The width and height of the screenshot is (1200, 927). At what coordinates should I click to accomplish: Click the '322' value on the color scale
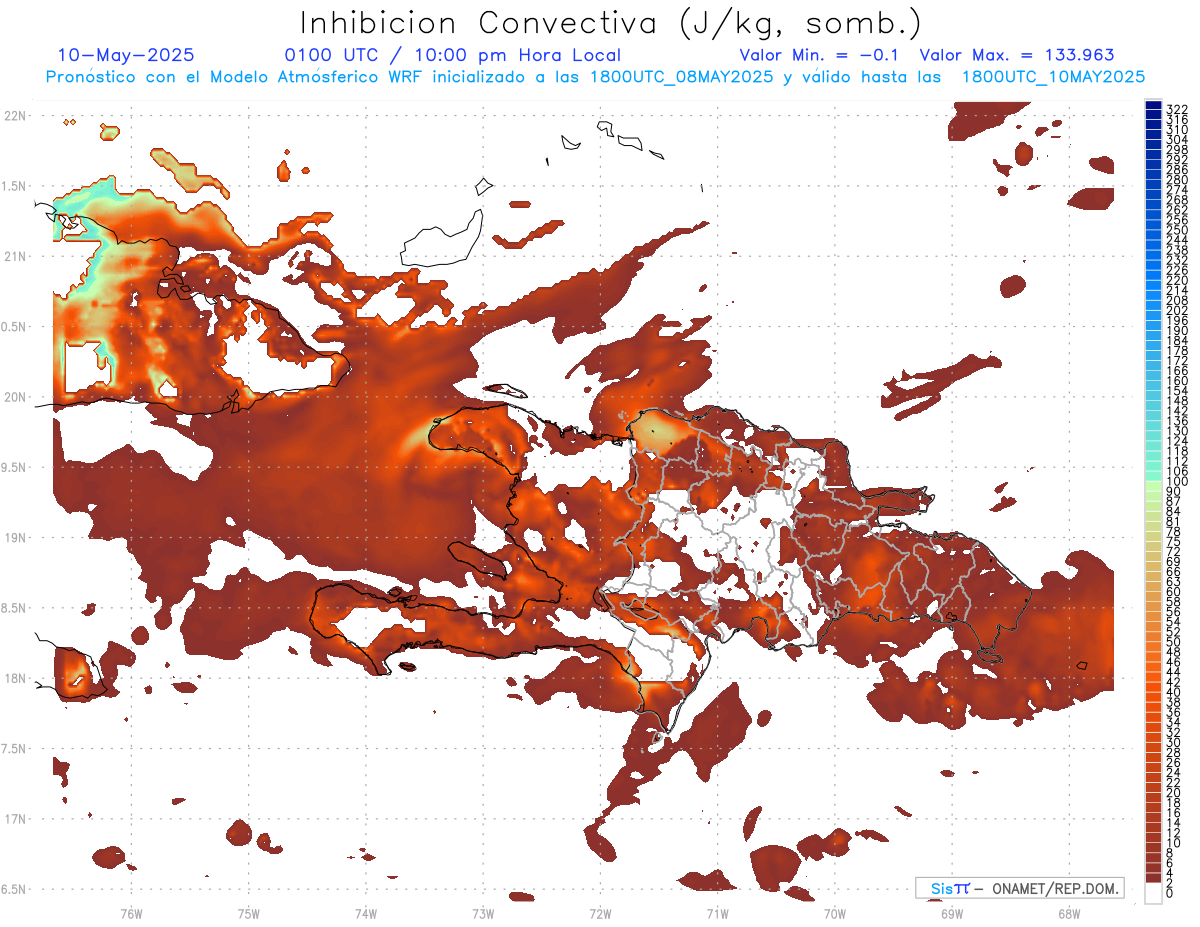coord(1177,108)
